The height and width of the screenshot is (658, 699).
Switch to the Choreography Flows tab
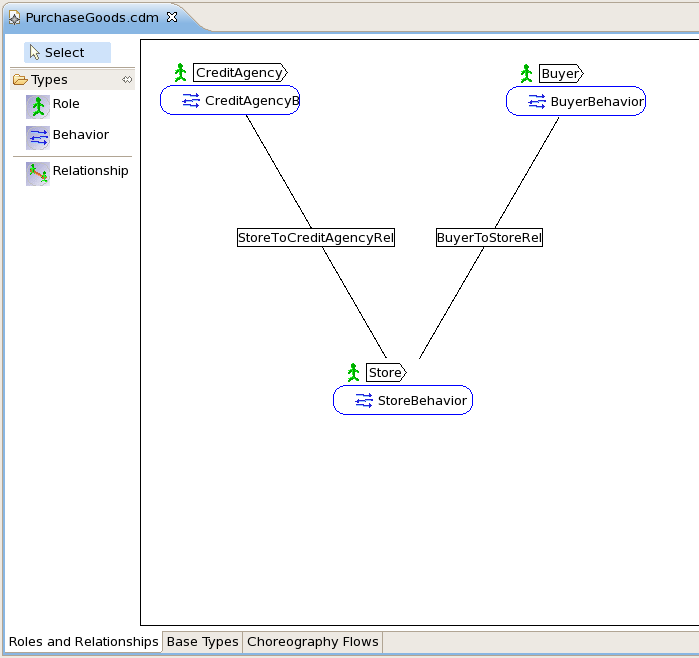pos(312,642)
